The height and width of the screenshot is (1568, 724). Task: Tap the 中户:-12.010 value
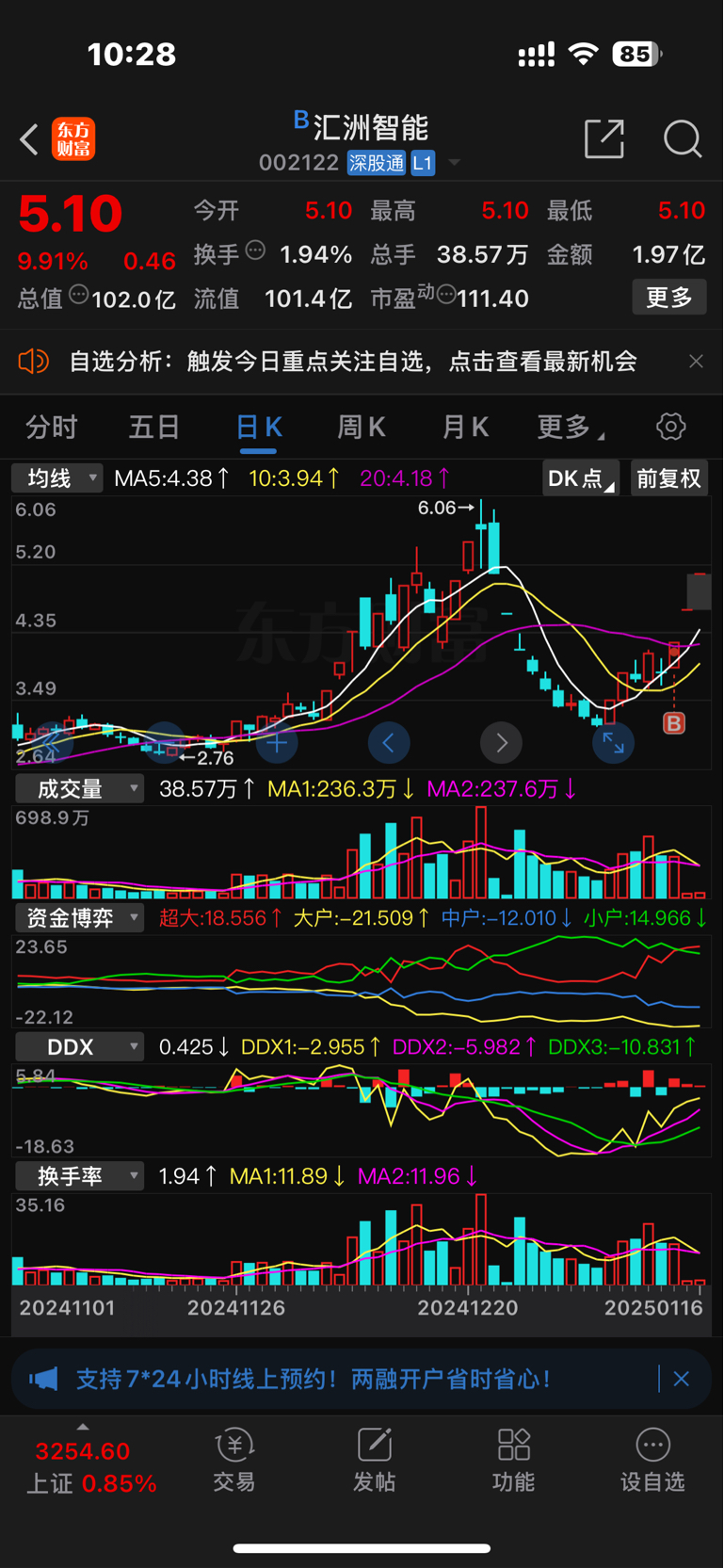coord(507,917)
